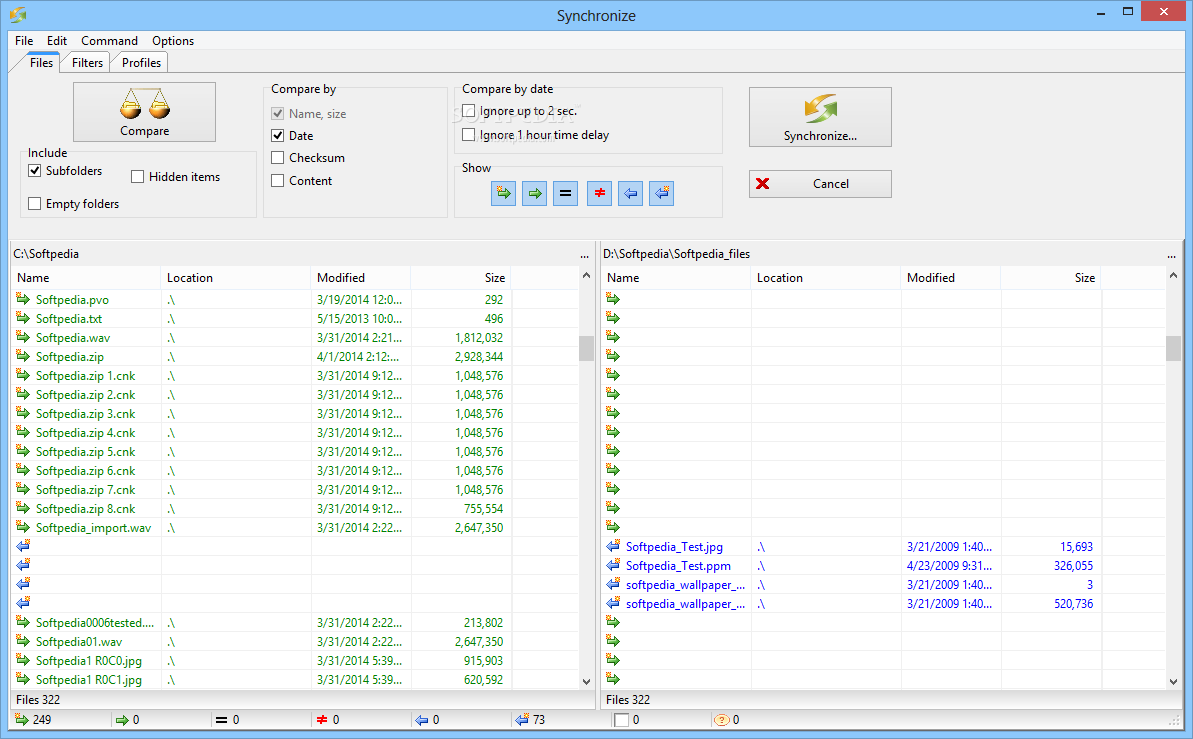Screen dimensions: 1193x739
Task: Click status bar green arrow count icon
Action: 122,719
